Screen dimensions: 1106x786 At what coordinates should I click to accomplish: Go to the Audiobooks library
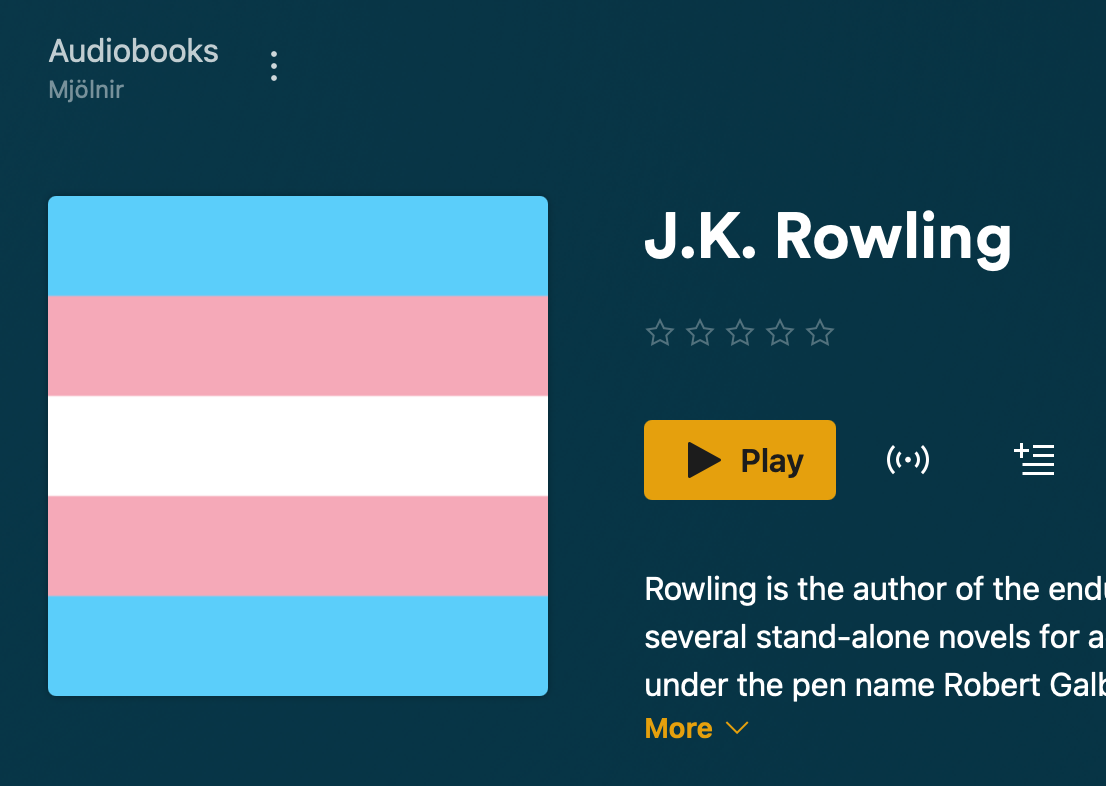pos(133,52)
